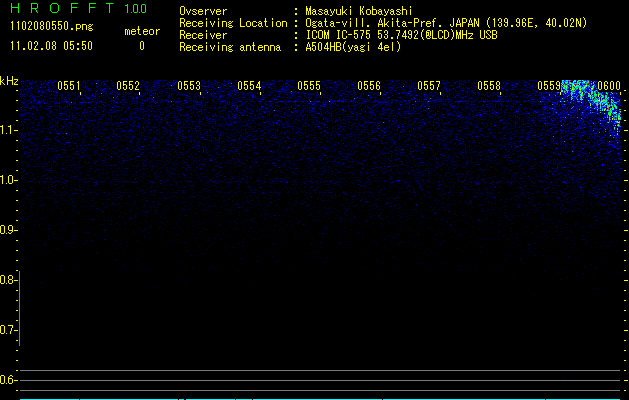Click the 0600 time marker
629x400 pixels.
click(609, 86)
